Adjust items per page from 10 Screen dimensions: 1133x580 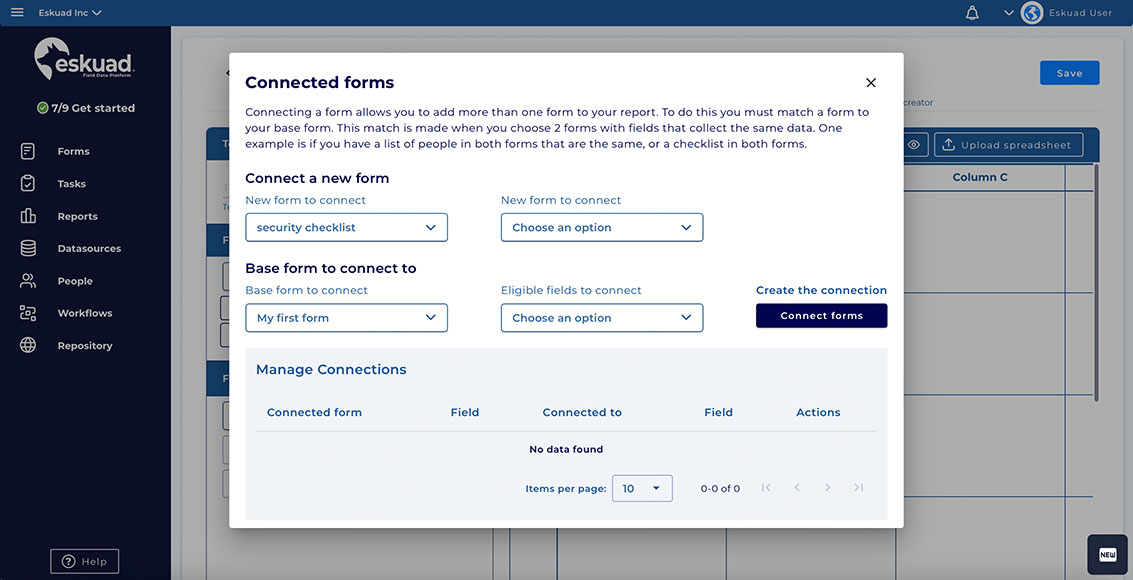coord(641,488)
